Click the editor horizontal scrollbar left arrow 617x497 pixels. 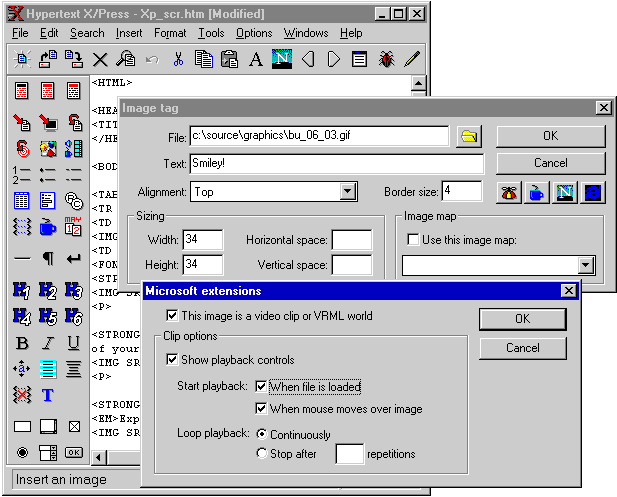coord(99,458)
